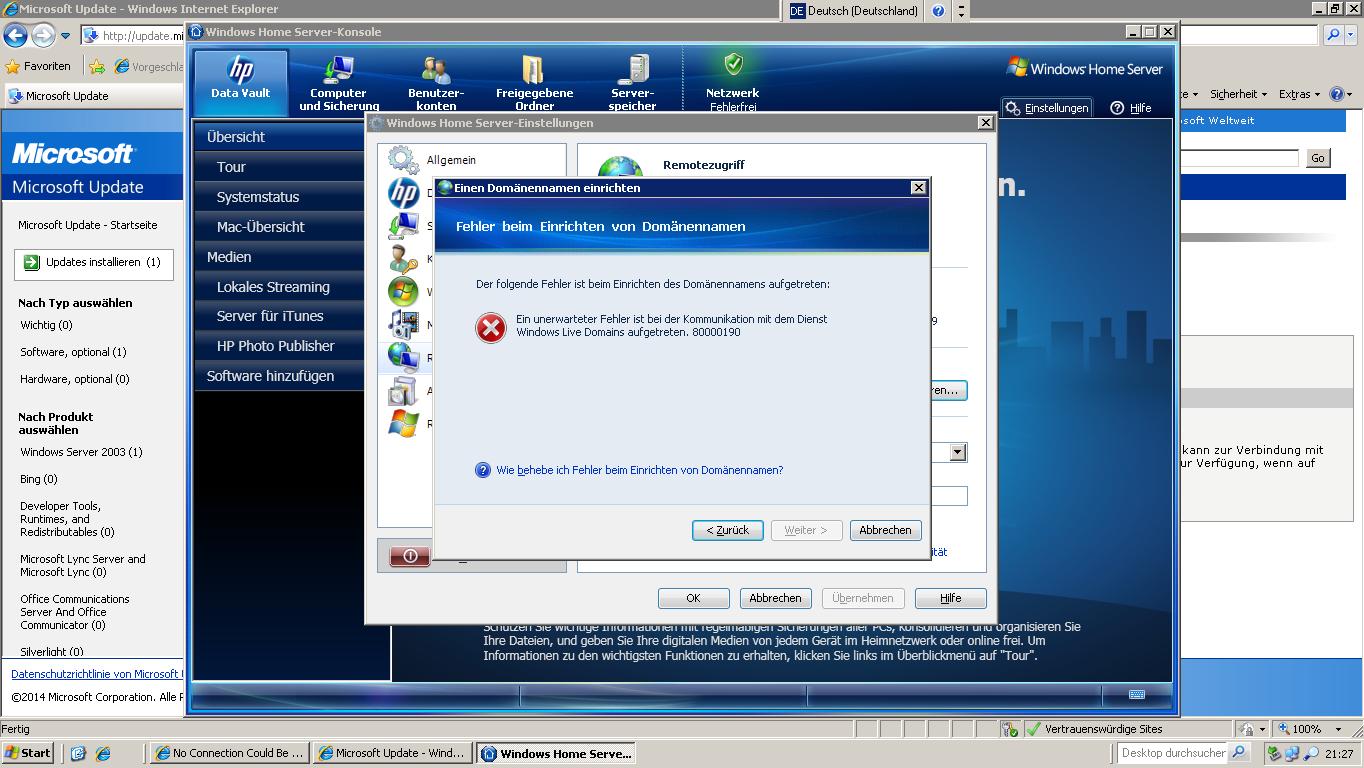The height and width of the screenshot is (768, 1364).
Task: Open the Windows Start menu
Action: pos(28,753)
